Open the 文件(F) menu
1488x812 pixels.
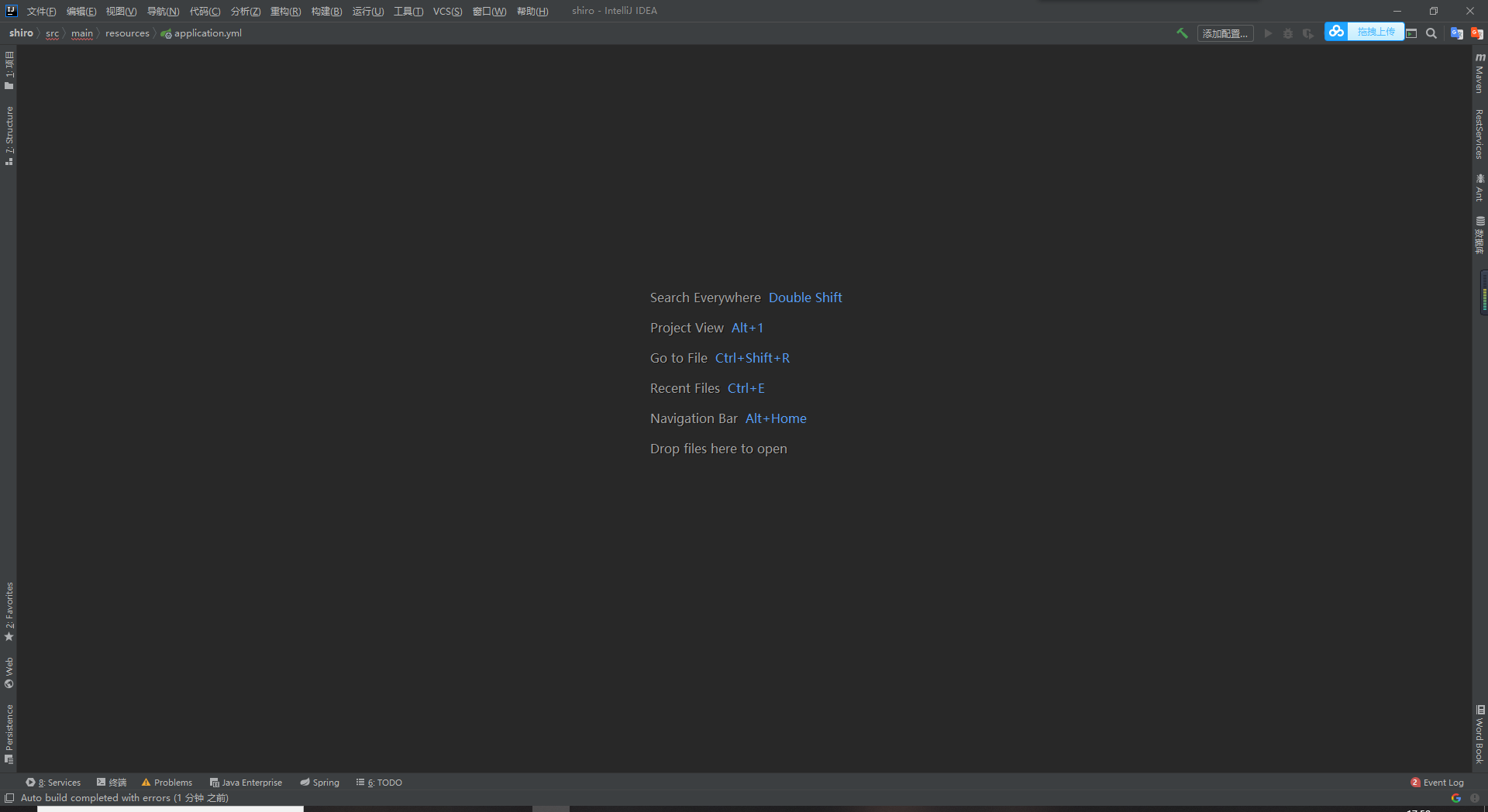(x=41, y=11)
